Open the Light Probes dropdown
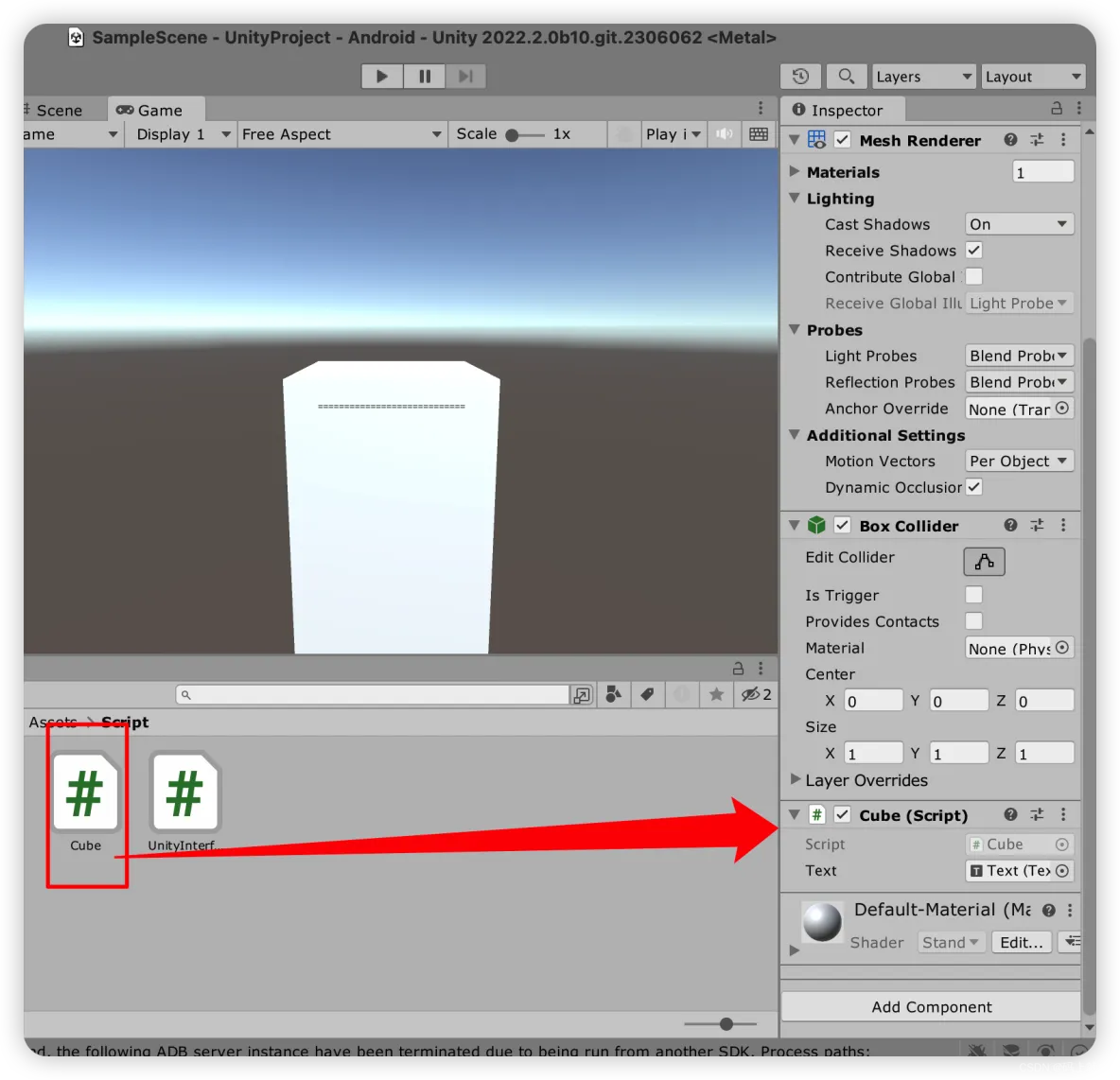 (1020, 356)
